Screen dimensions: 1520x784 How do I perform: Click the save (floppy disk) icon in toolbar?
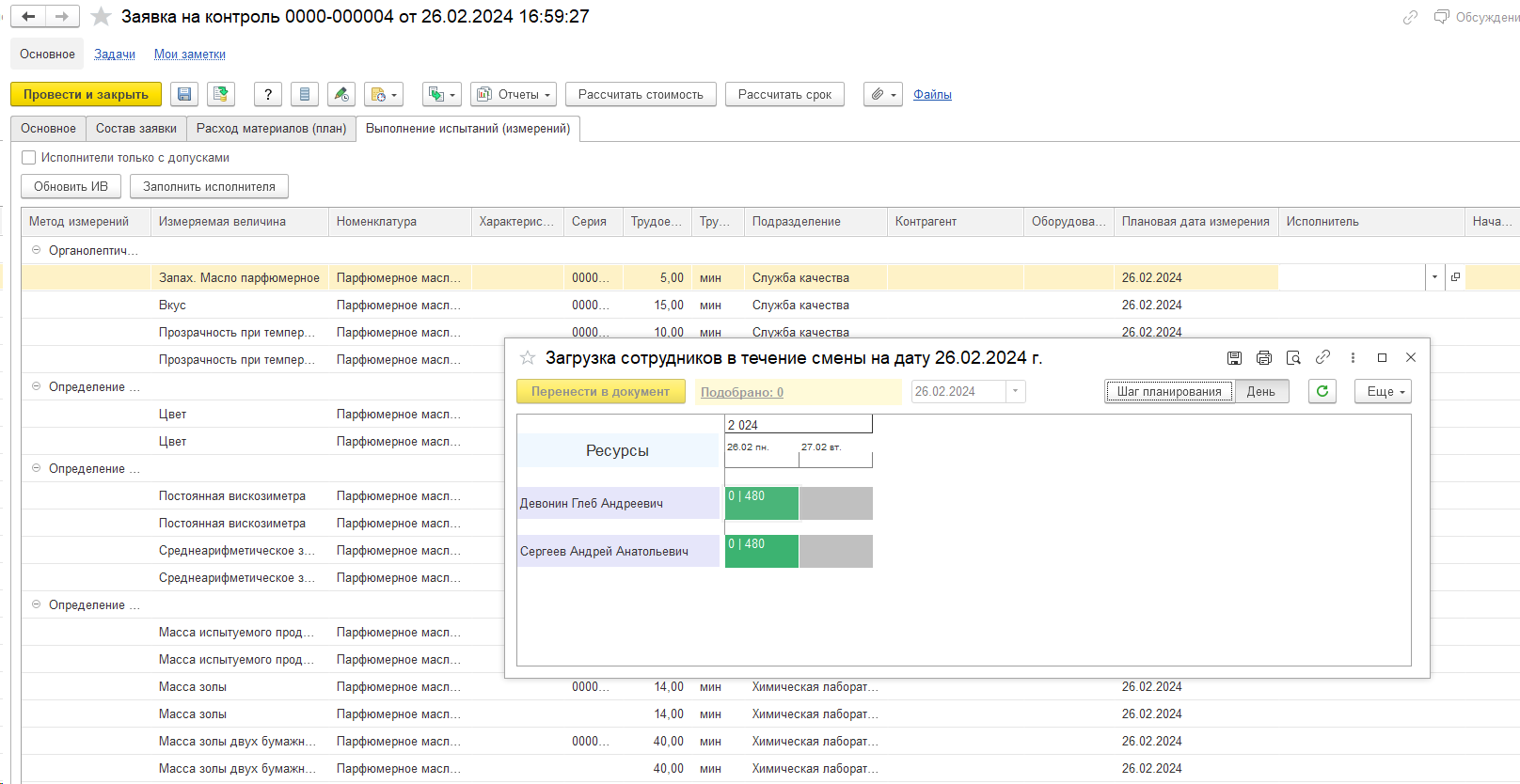tap(184, 94)
